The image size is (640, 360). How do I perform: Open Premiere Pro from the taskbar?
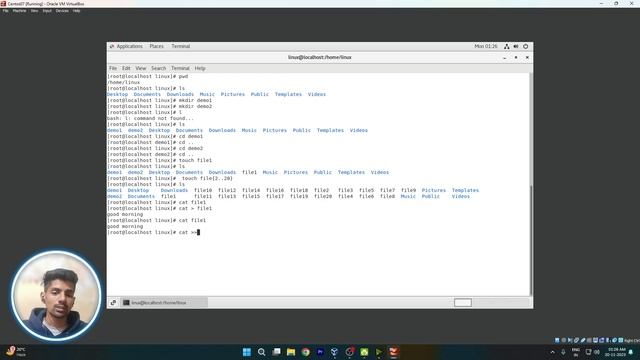click(x=320, y=352)
